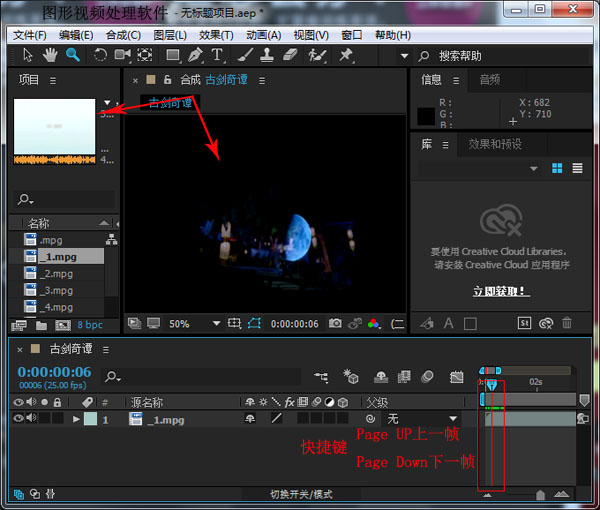This screenshot has height=510, width=600.
Task: Open 编辑(E) menu
Action: 76,35
